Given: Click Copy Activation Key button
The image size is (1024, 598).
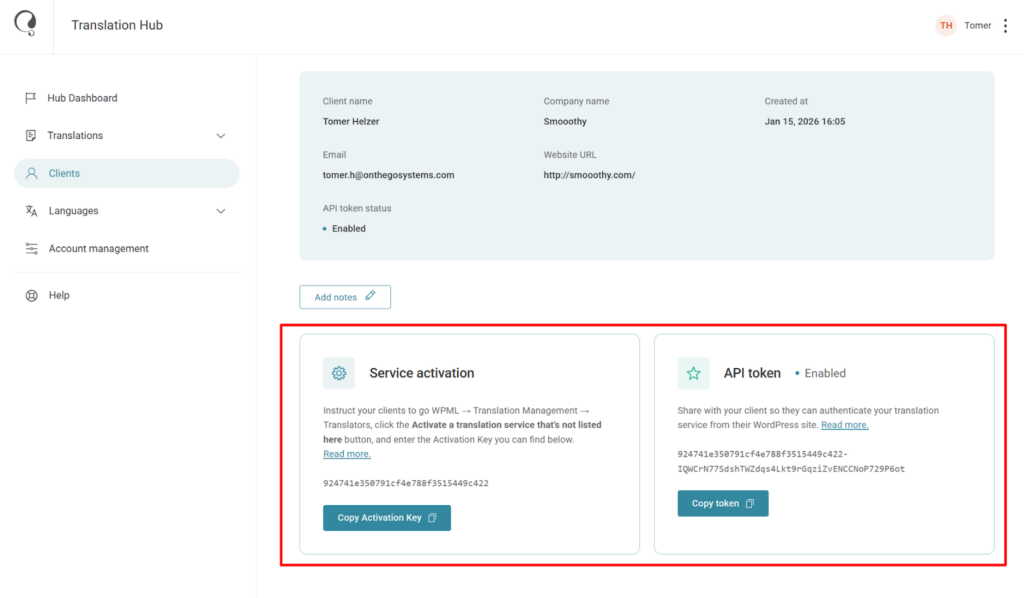Looking at the screenshot, I should (386, 518).
